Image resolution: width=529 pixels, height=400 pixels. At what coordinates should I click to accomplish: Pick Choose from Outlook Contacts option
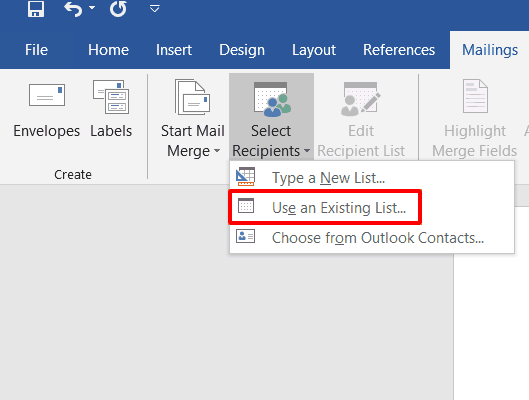click(x=372, y=238)
